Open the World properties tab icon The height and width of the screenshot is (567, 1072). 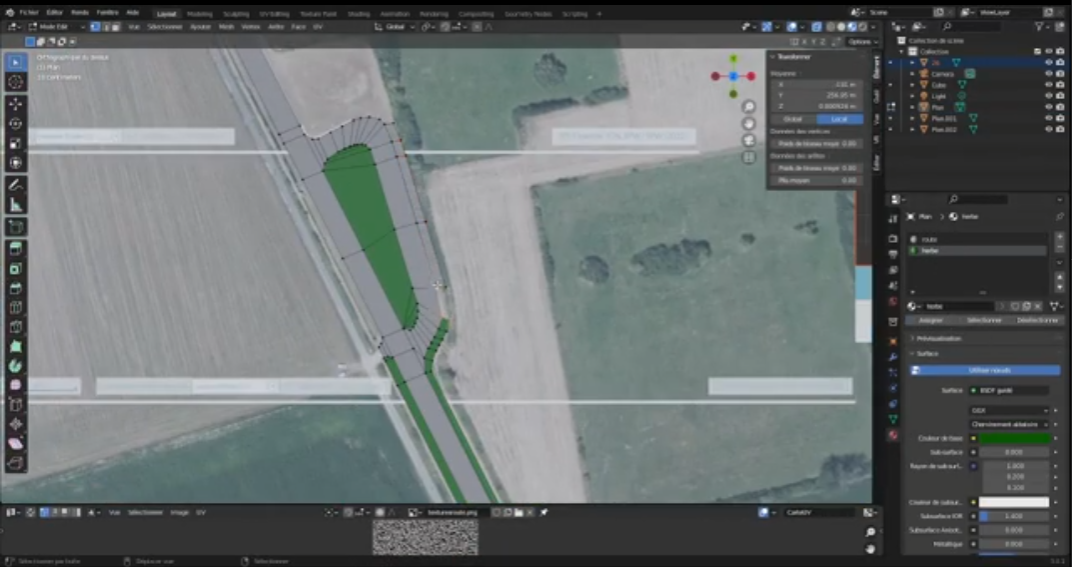point(893,302)
